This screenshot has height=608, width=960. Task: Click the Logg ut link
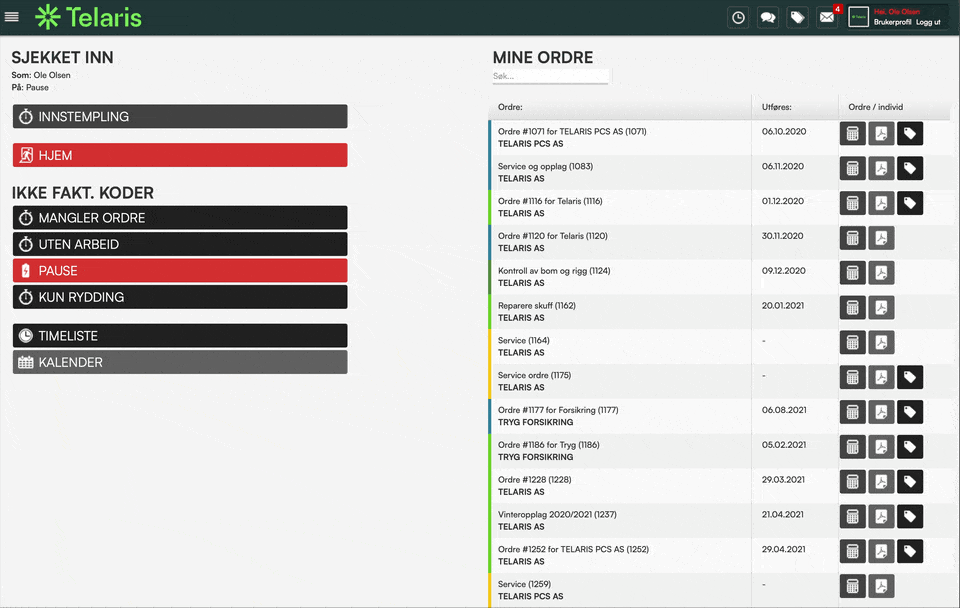pos(928,22)
